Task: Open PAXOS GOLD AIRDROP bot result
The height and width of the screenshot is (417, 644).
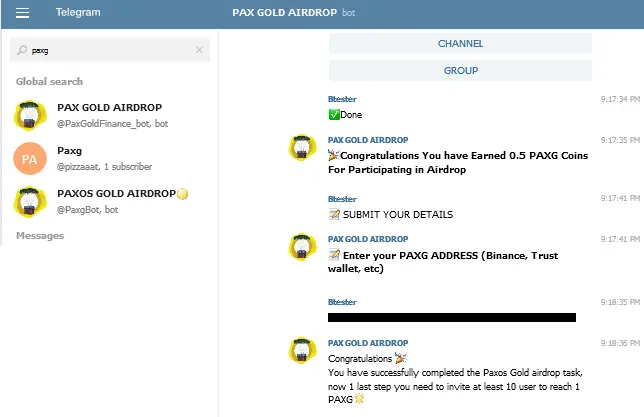Action: 110,202
